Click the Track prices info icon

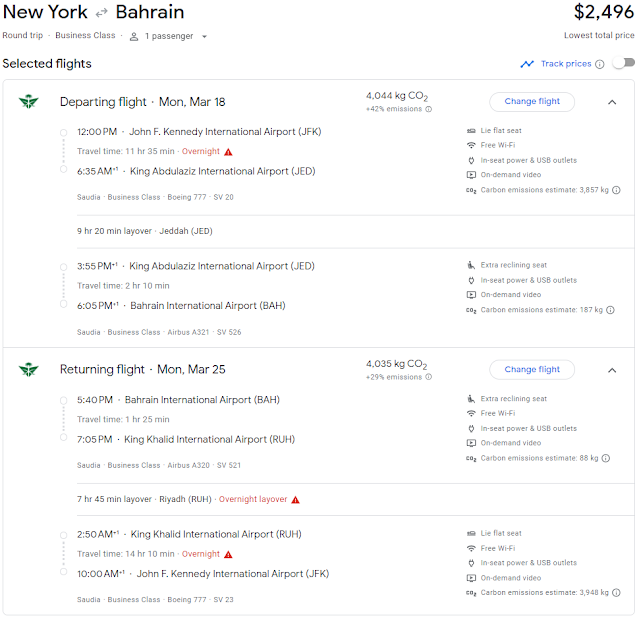click(600, 64)
